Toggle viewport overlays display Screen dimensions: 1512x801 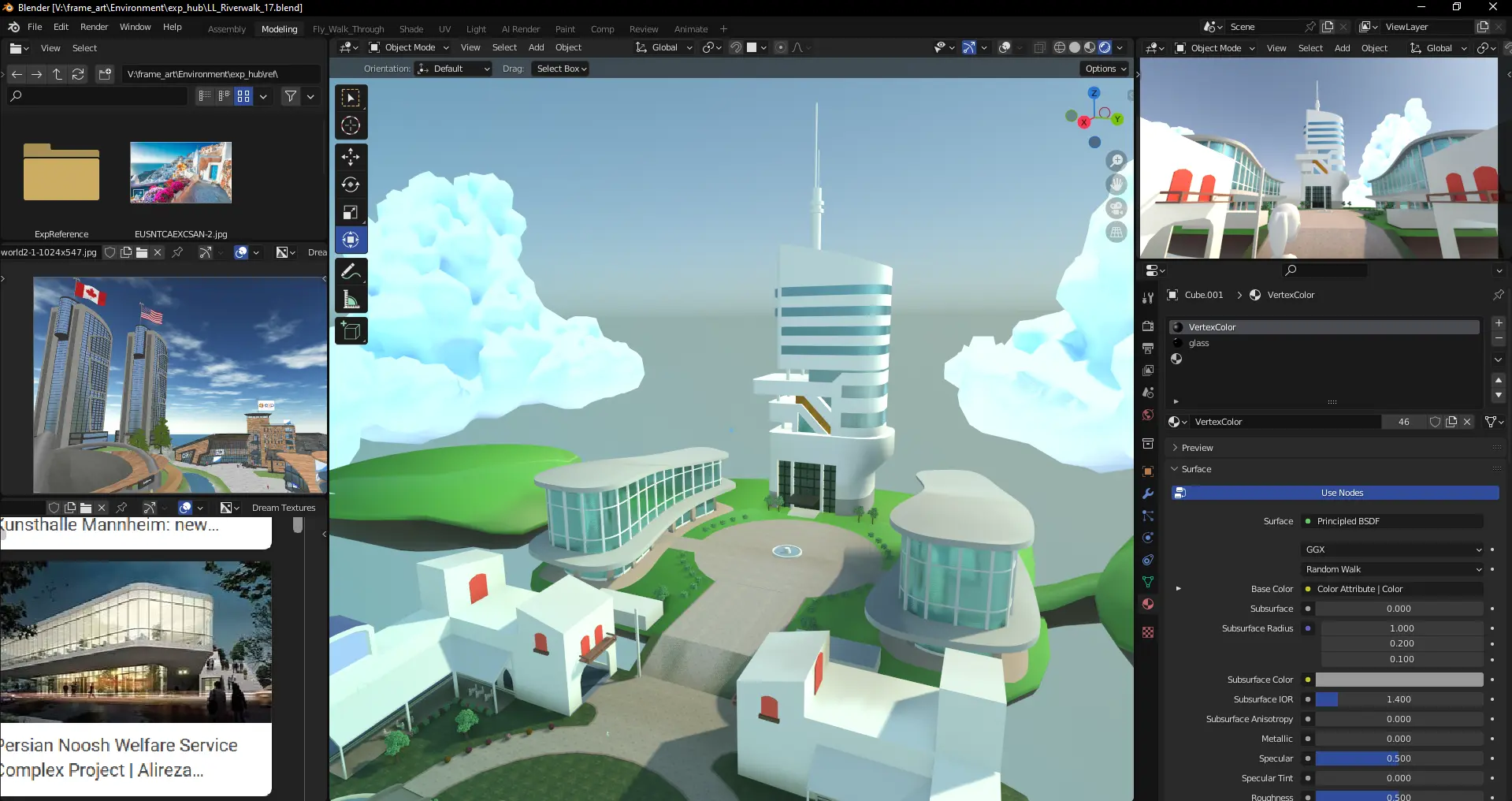point(1005,47)
